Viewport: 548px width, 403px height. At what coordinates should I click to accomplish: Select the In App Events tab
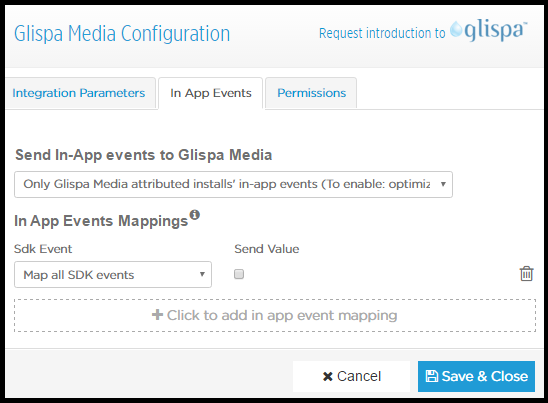point(211,93)
